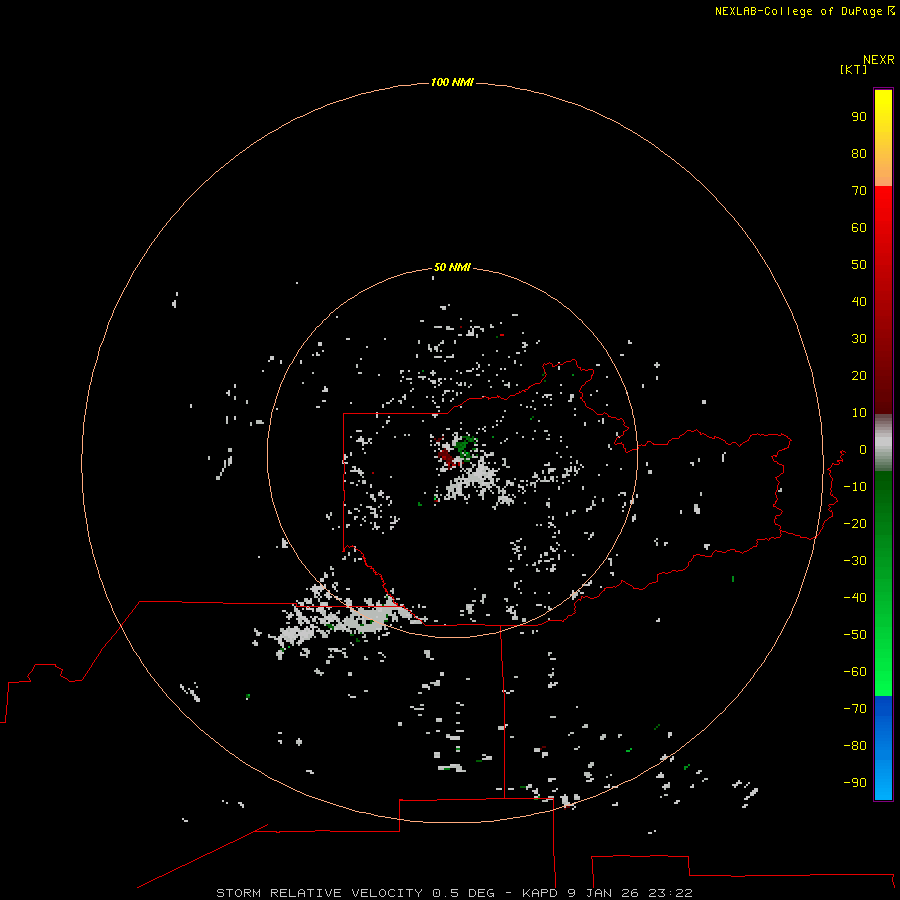Click the NEXR label above color scale

click(879, 60)
